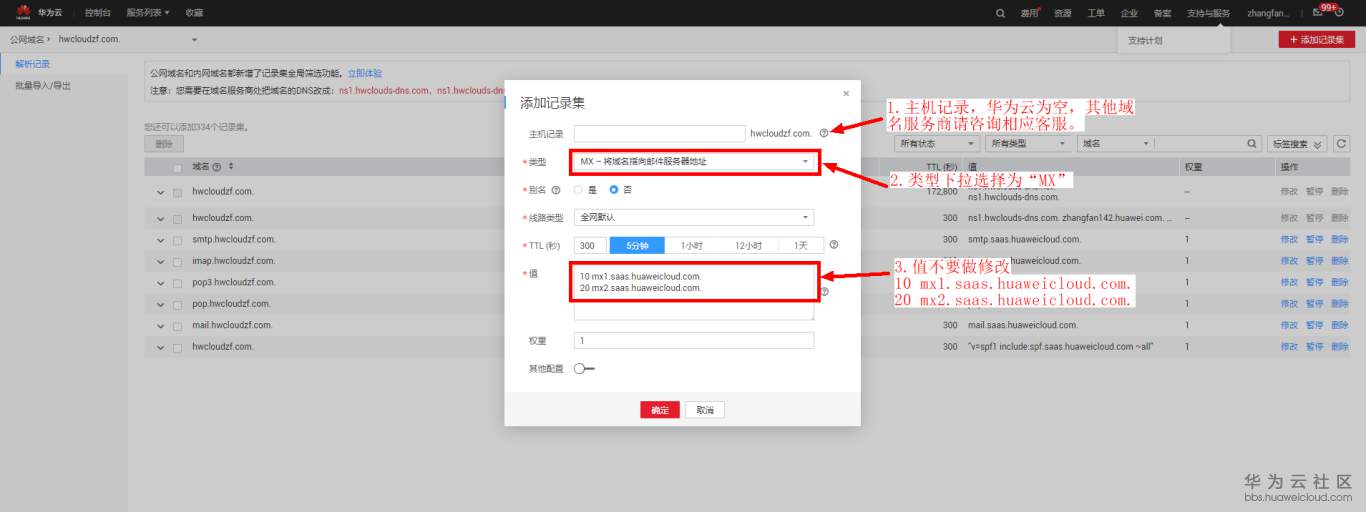This screenshot has width=1366, height=512.
Task: Click the 值 textarea with mx1 records
Action: (694, 292)
